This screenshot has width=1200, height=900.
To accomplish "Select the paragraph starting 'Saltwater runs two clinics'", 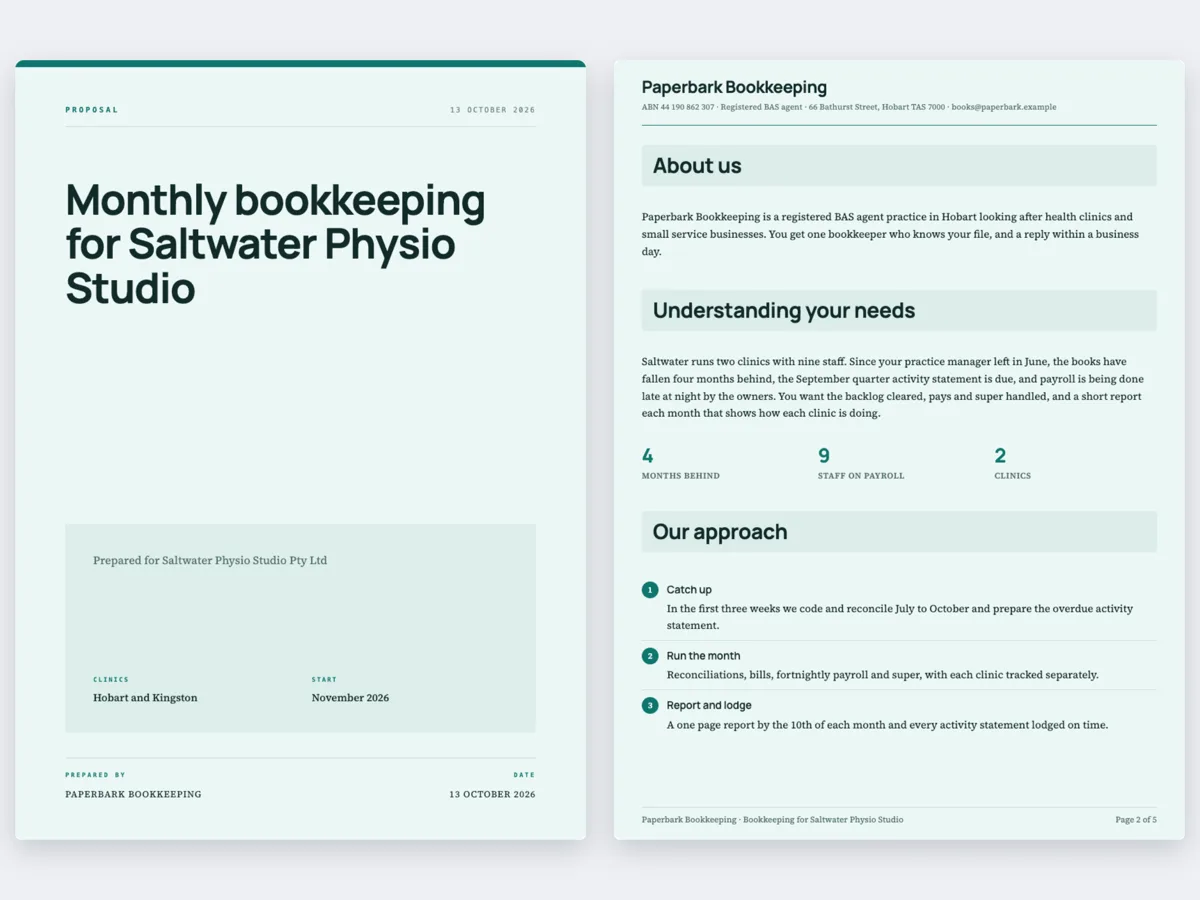I will pos(893,387).
